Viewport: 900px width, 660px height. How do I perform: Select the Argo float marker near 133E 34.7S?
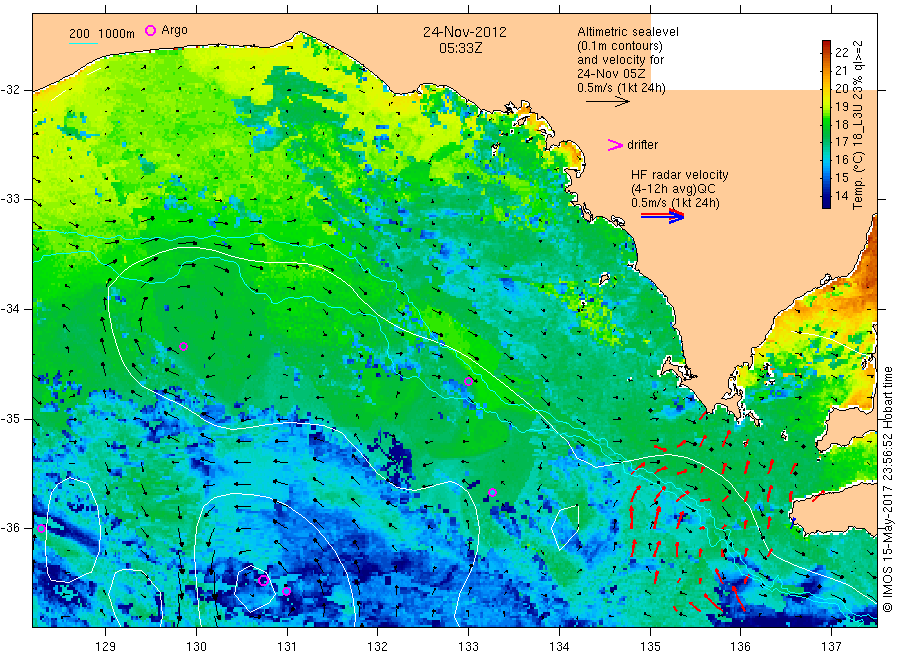coord(468,382)
